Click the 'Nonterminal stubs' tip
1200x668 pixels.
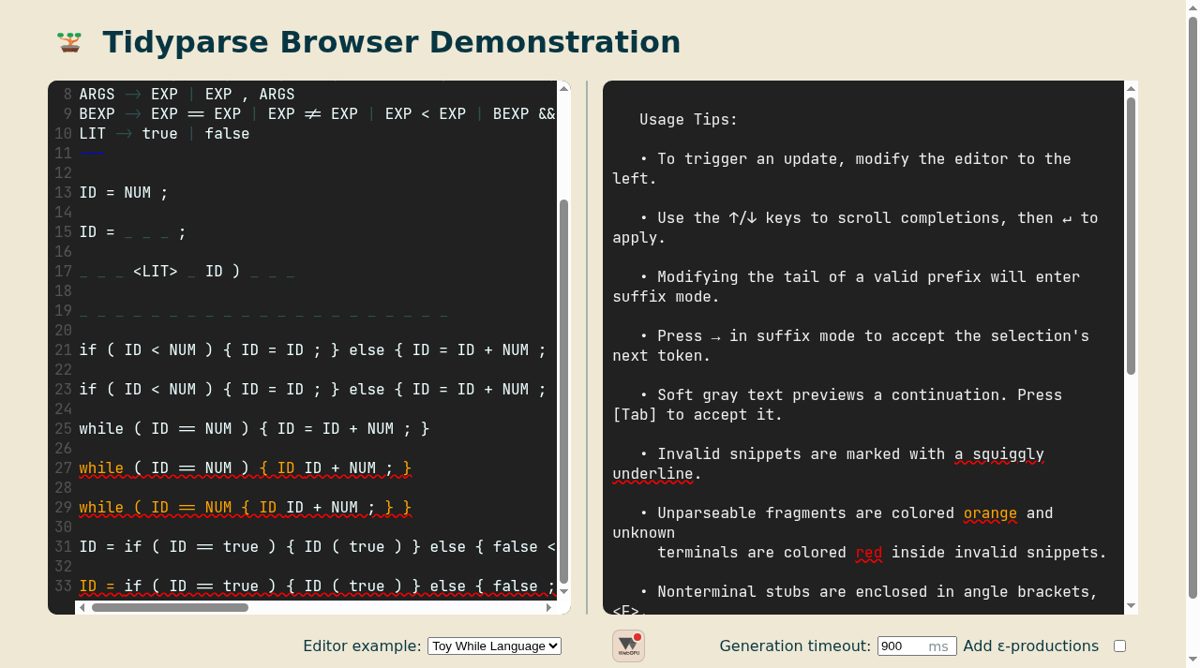coord(855,600)
